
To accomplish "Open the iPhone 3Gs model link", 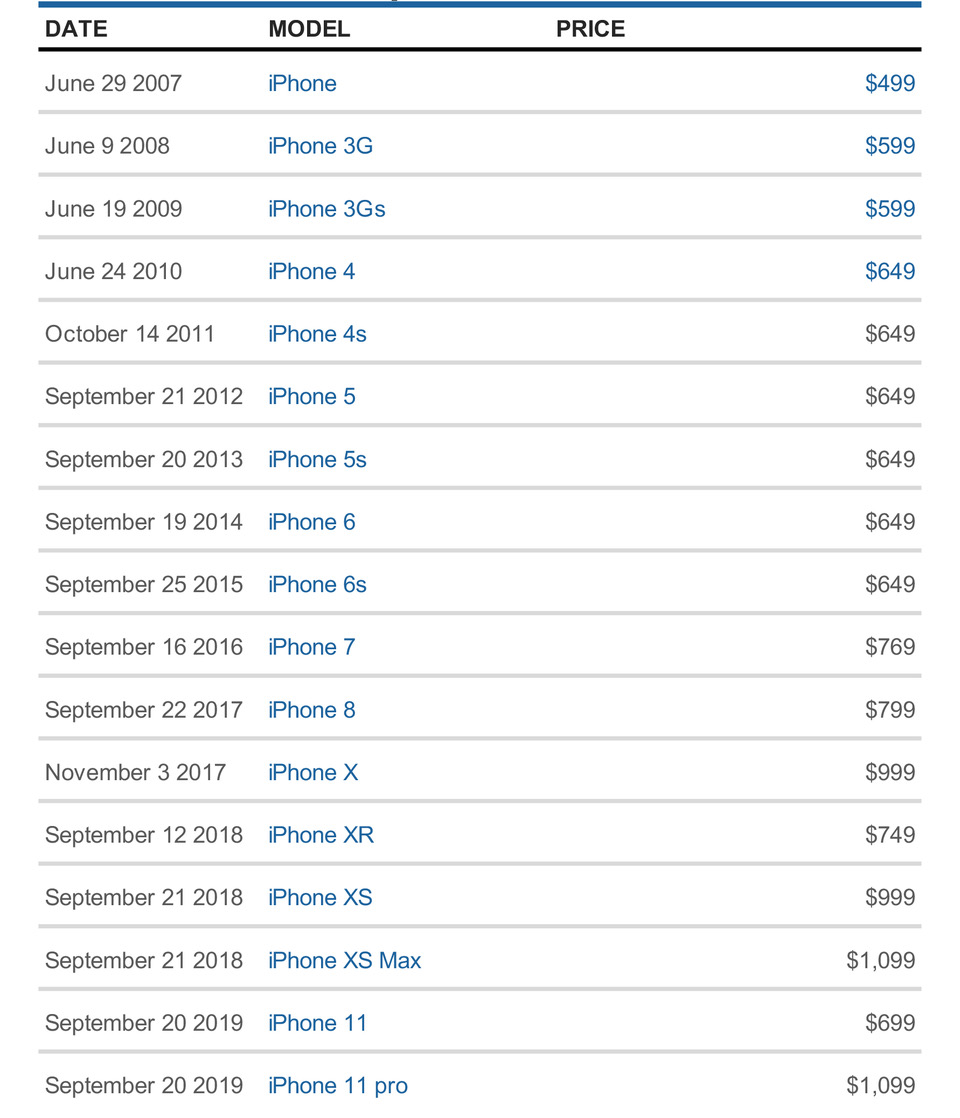I will coord(326,209).
